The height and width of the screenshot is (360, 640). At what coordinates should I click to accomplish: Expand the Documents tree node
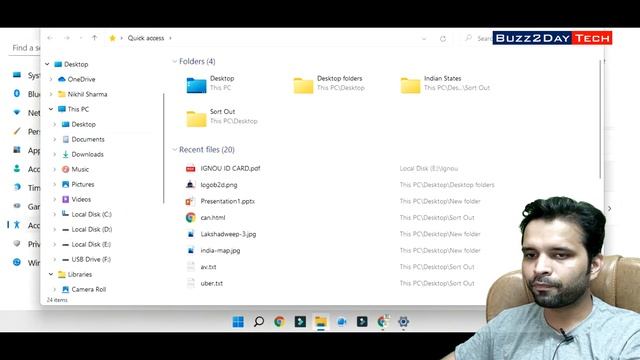(55, 139)
